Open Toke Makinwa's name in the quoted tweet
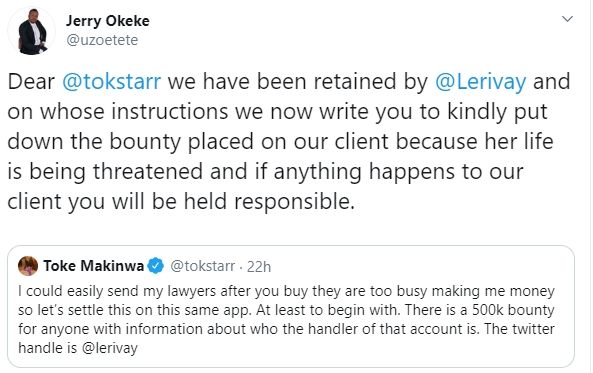Viewport: 593px width, 373px height. tap(93, 266)
